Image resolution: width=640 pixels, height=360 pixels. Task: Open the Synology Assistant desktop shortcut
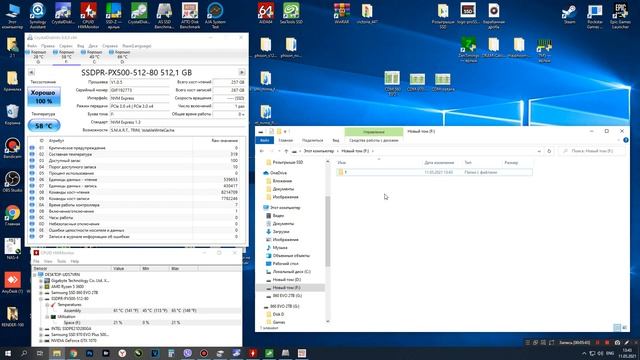pyautogui.click(x=38, y=16)
